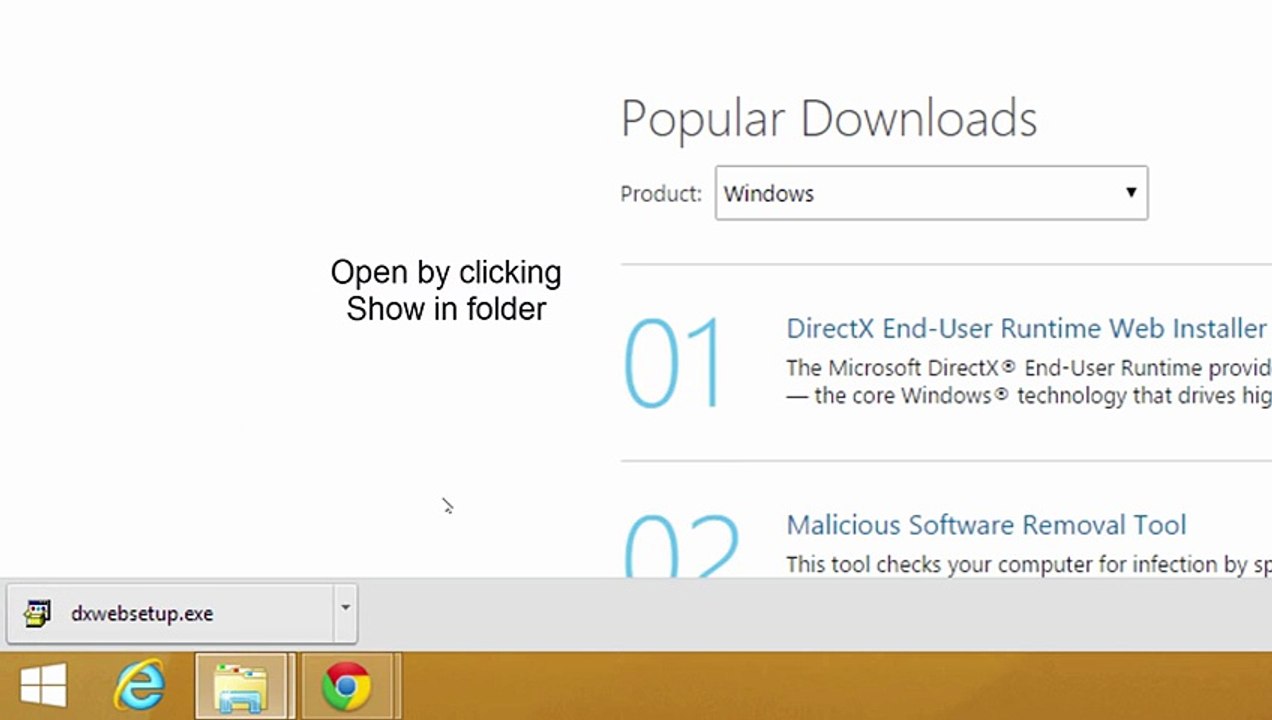The width and height of the screenshot is (1272, 720).
Task: Switch to Google Chrome in the taskbar
Action: [x=346, y=687]
